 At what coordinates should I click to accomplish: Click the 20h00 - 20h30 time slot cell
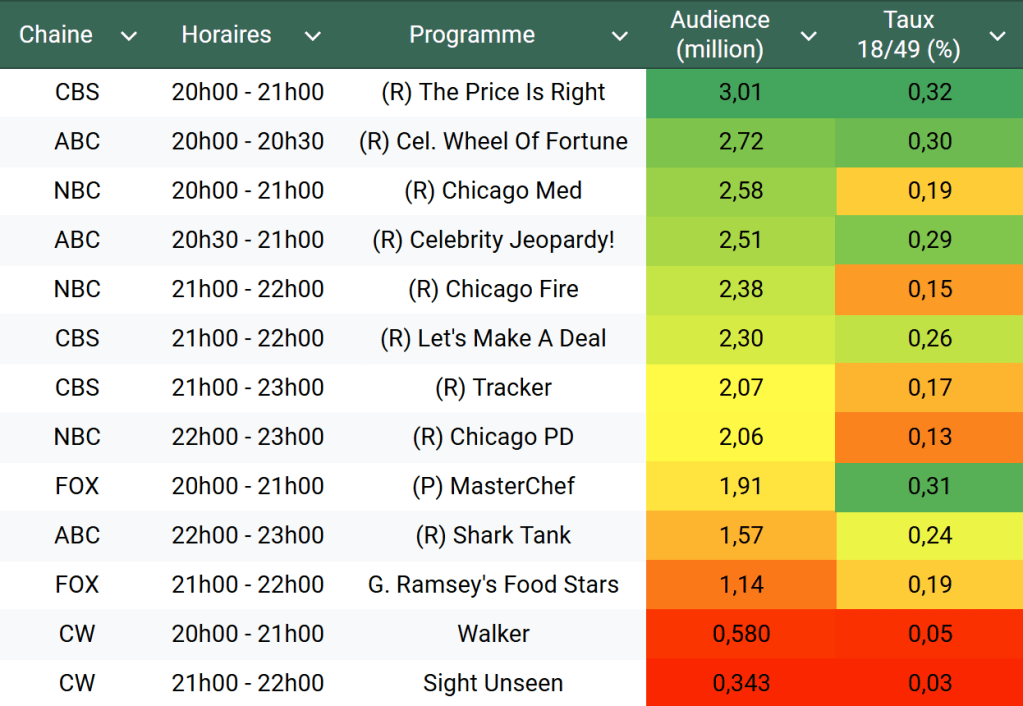click(x=248, y=142)
